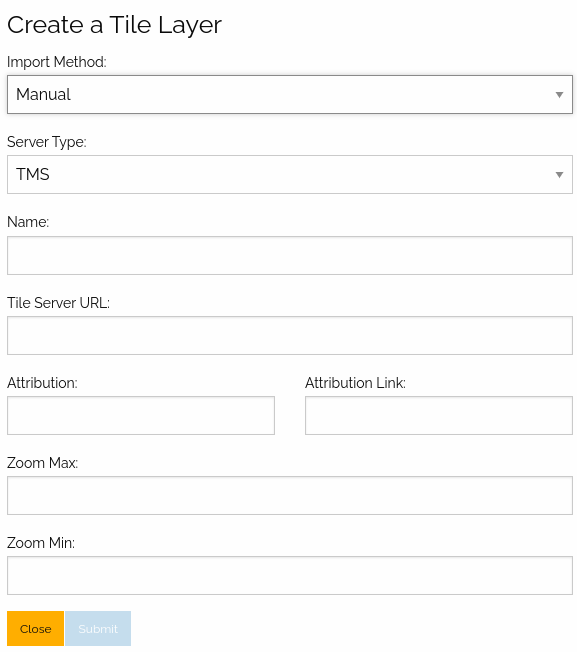The width and height of the screenshot is (577, 652).
Task: Open the Import Method dropdown
Action: [290, 94]
